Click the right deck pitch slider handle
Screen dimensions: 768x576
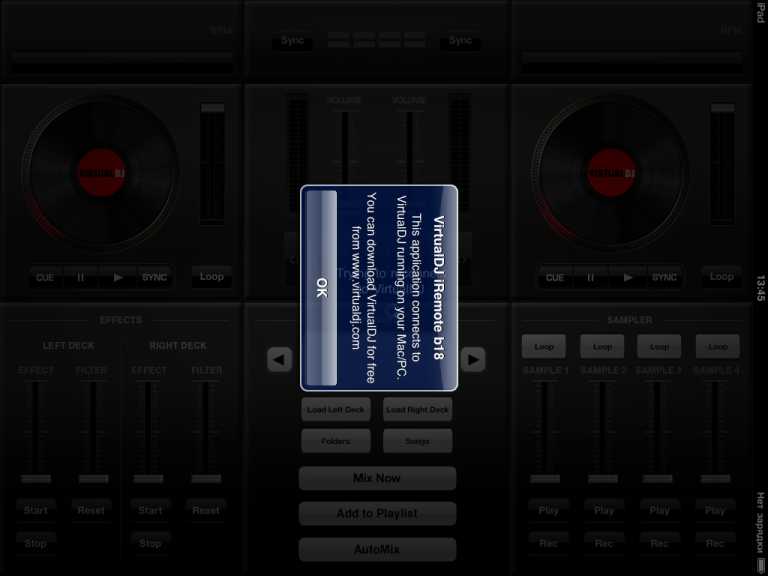722,108
